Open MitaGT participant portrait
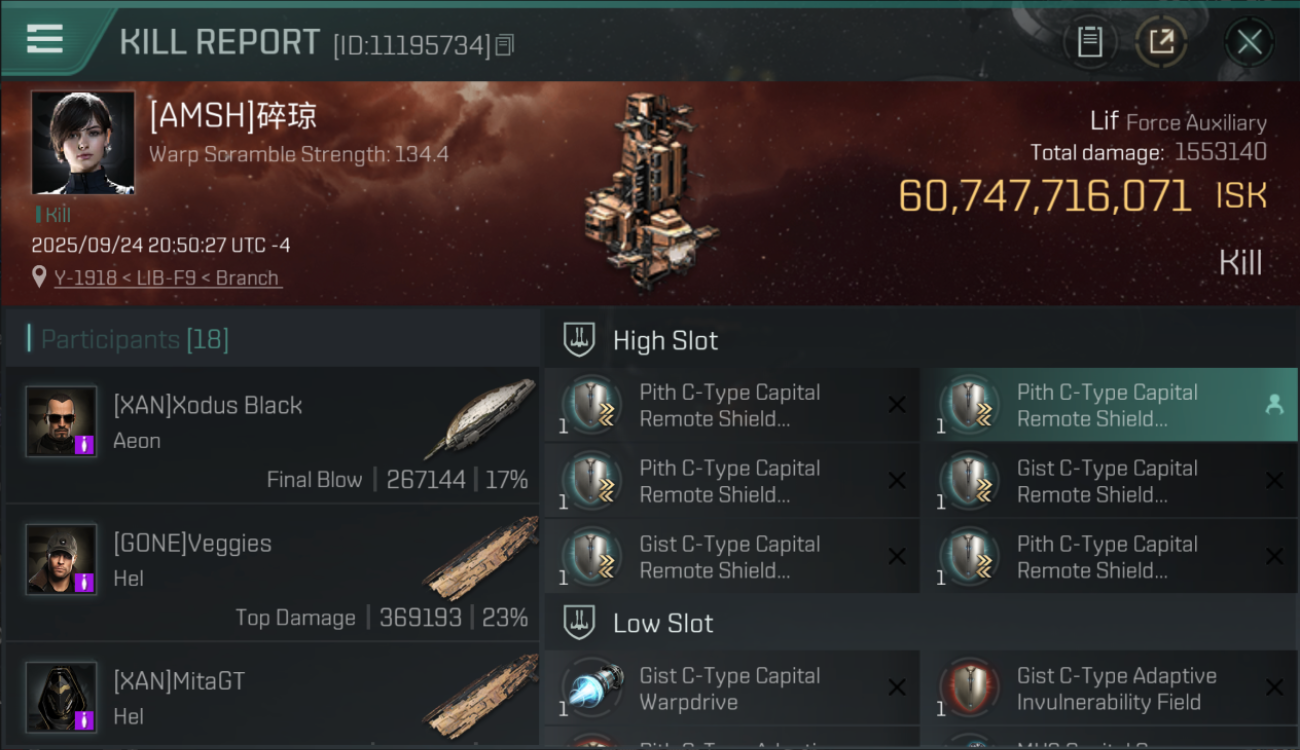This screenshot has height=750, width=1300. pyautogui.click(x=62, y=696)
